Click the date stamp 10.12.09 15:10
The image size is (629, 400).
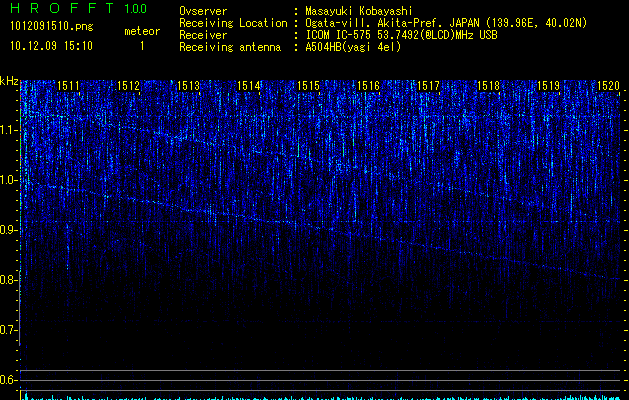tap(51, 46)
